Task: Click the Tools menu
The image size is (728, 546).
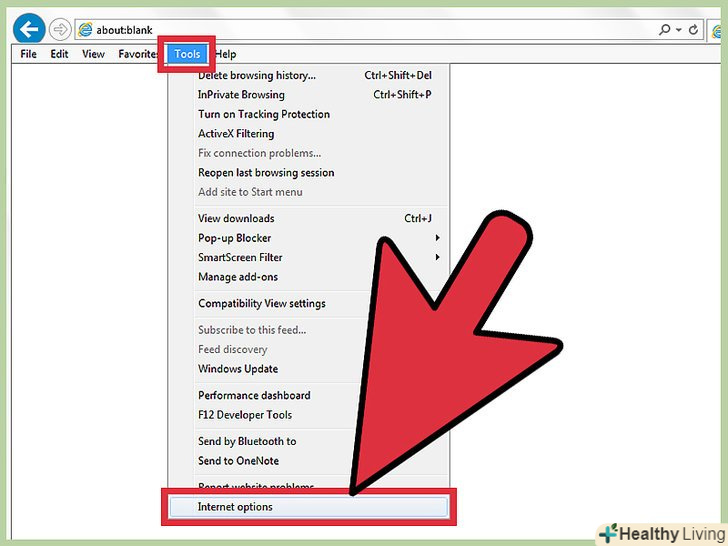Action: tap(187, 54)
